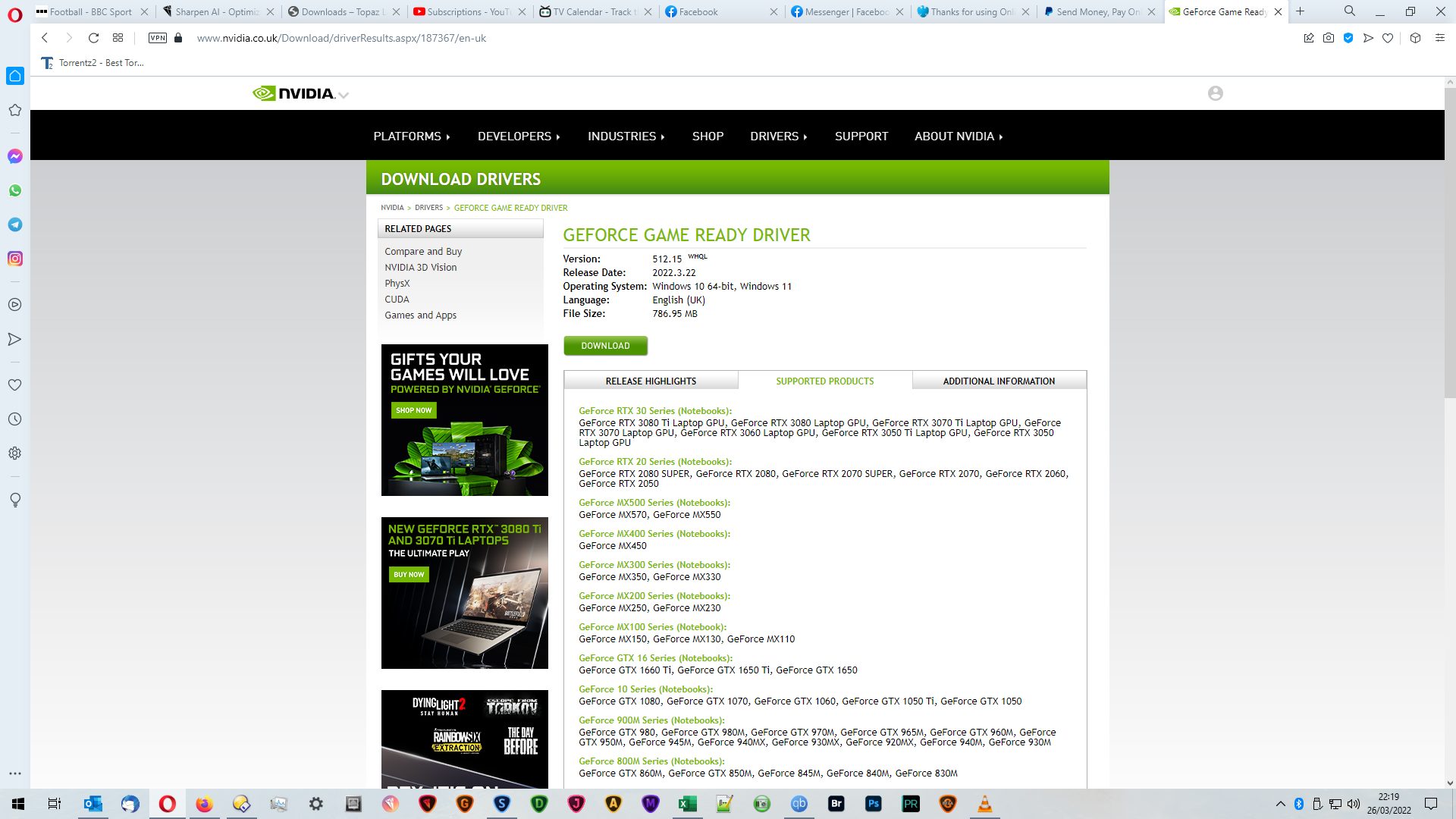This screenshot has height=819, width=1456.
Task: Open the Opera sidebar History clock icon
Action: coord(14,419)
